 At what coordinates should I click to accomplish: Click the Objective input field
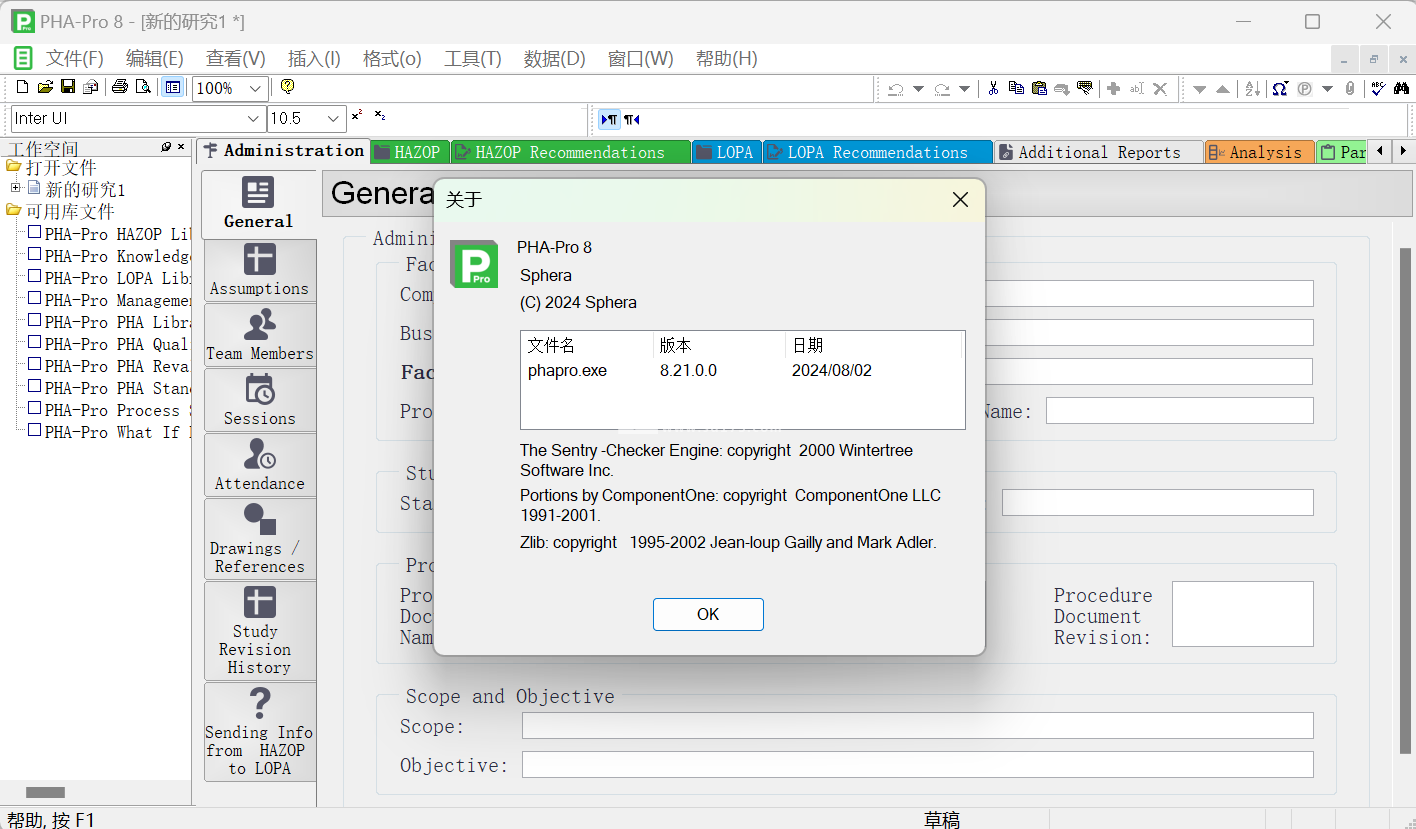(x=917, y=765)
